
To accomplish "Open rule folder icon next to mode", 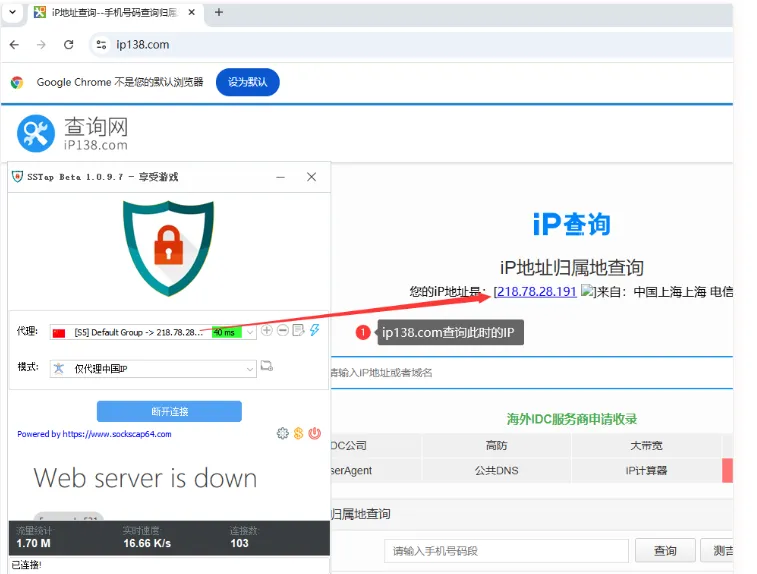I will pos(267,366).
